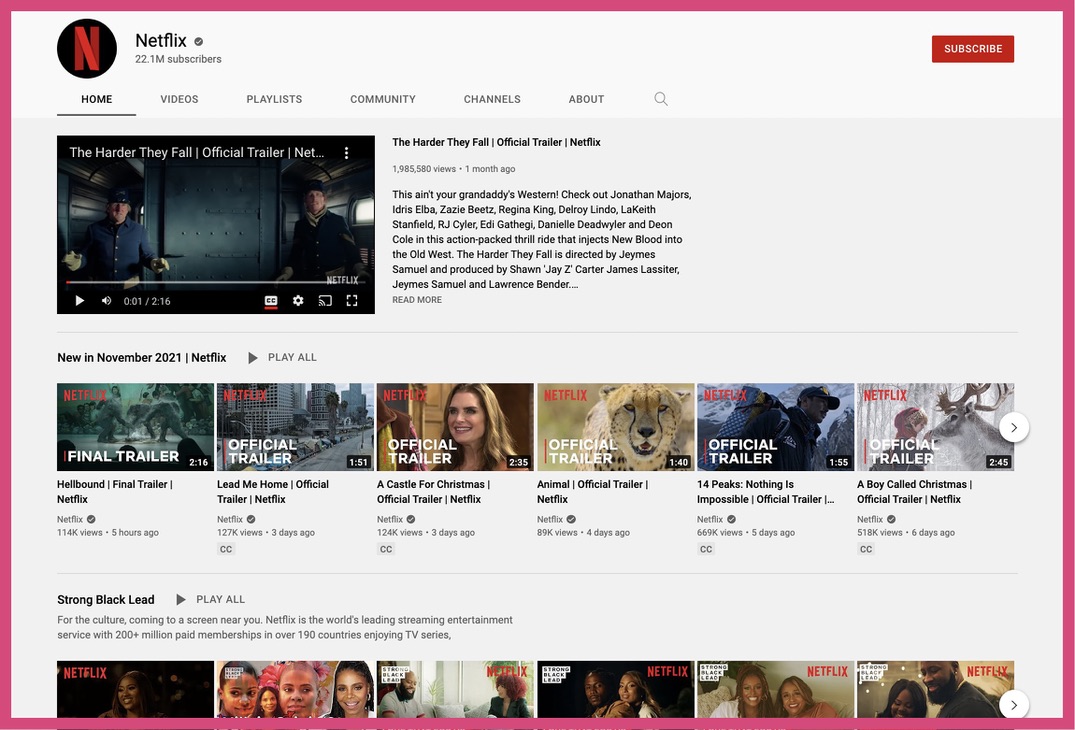Open the About tab
The height and width of the screenshot is (730, 1075).
586,99
